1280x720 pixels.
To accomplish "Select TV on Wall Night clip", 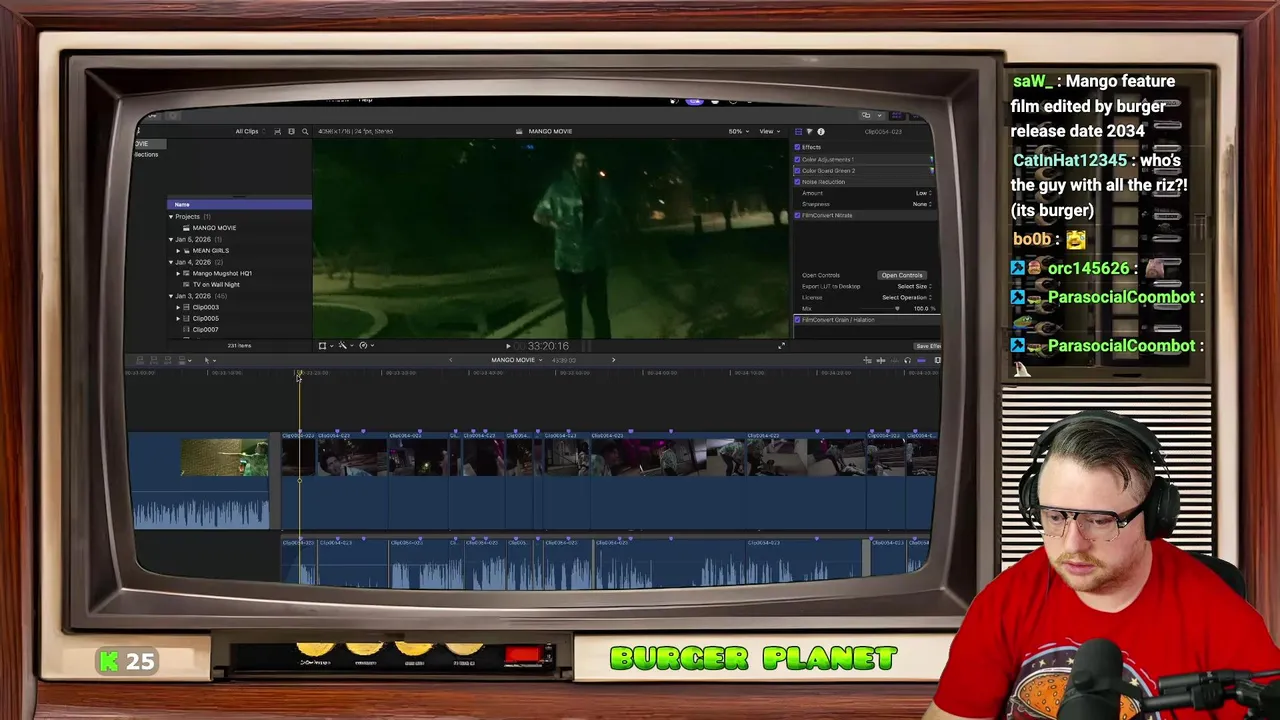I will pyautogui.click(x=216, y=285).
